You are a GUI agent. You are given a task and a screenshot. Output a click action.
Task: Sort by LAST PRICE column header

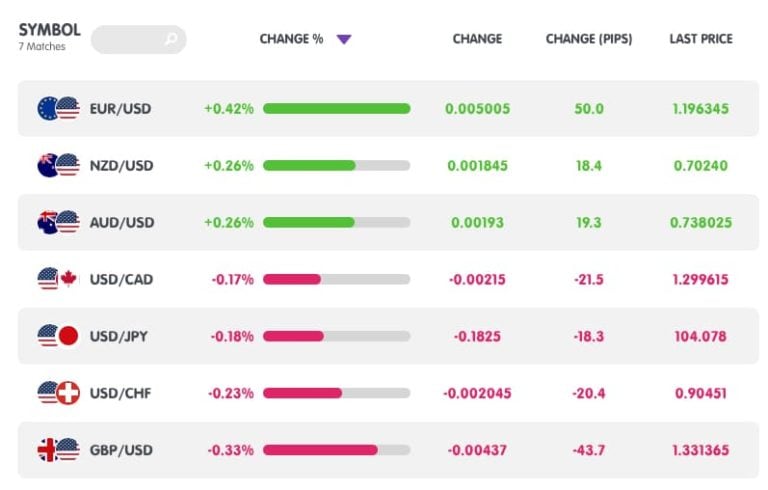click(700, 40)
